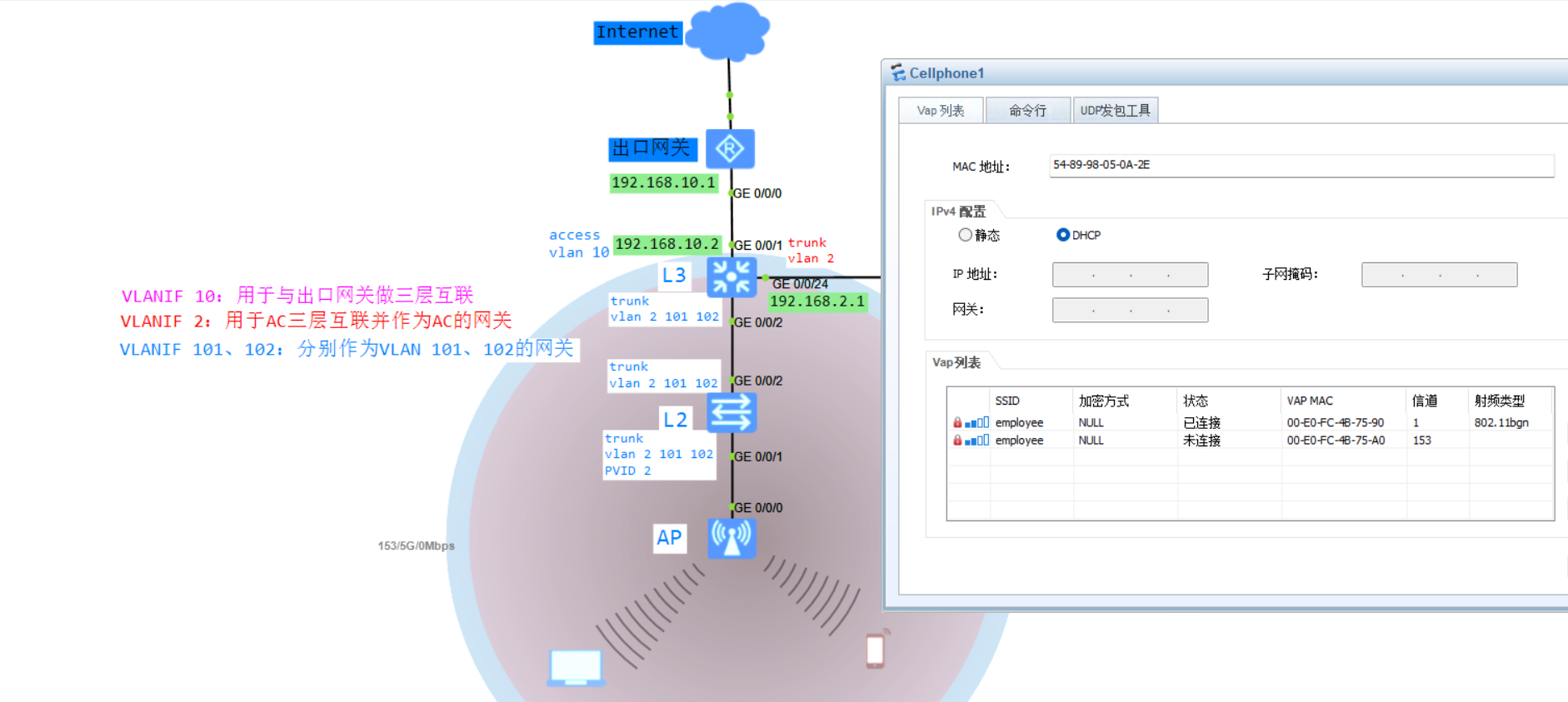Image resolution: width=1568 pixels, height=702 pixels.
Task: Switch to the command line tab
Action: click(1028, 111)
